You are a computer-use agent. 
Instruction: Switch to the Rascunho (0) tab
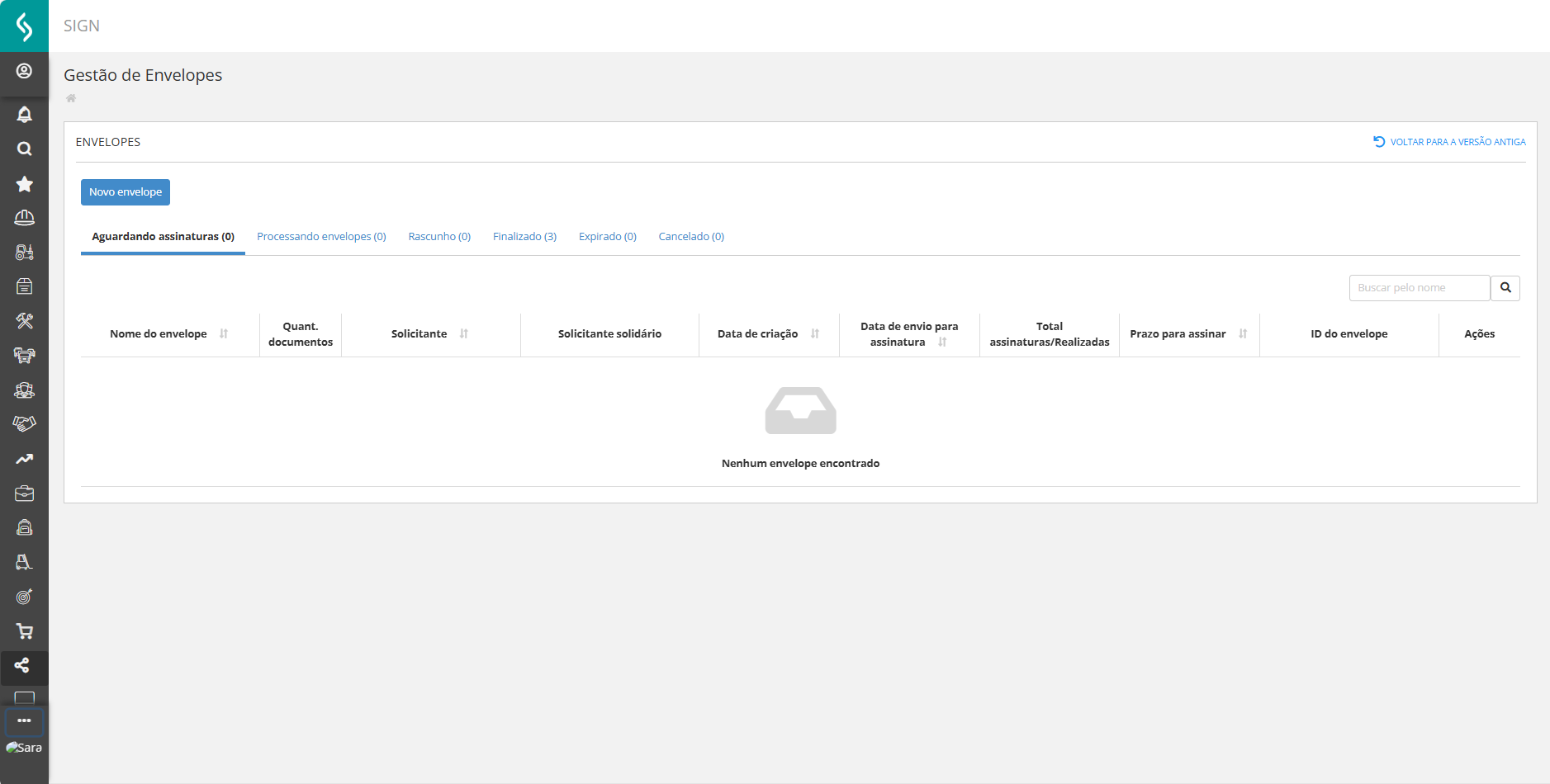[x=439, y=237]
